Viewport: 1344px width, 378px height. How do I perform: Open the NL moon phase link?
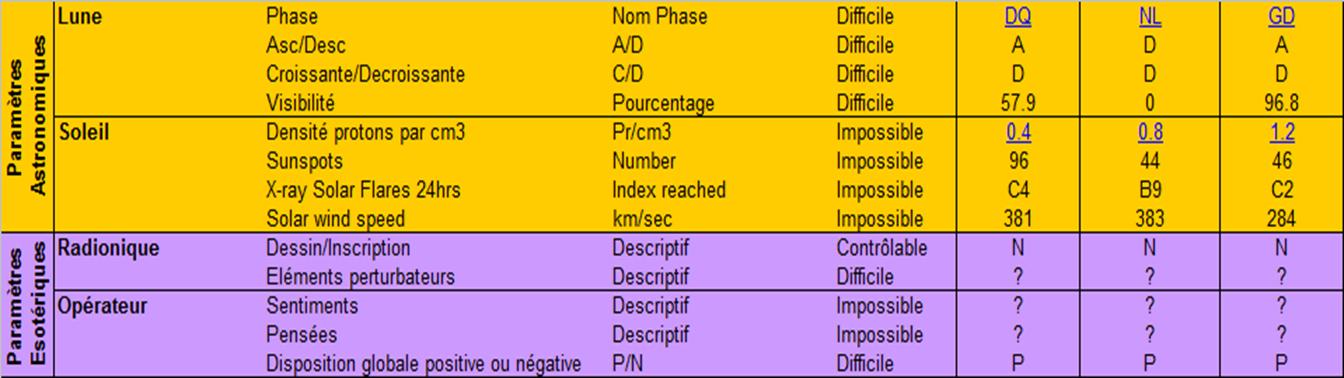1150,17
